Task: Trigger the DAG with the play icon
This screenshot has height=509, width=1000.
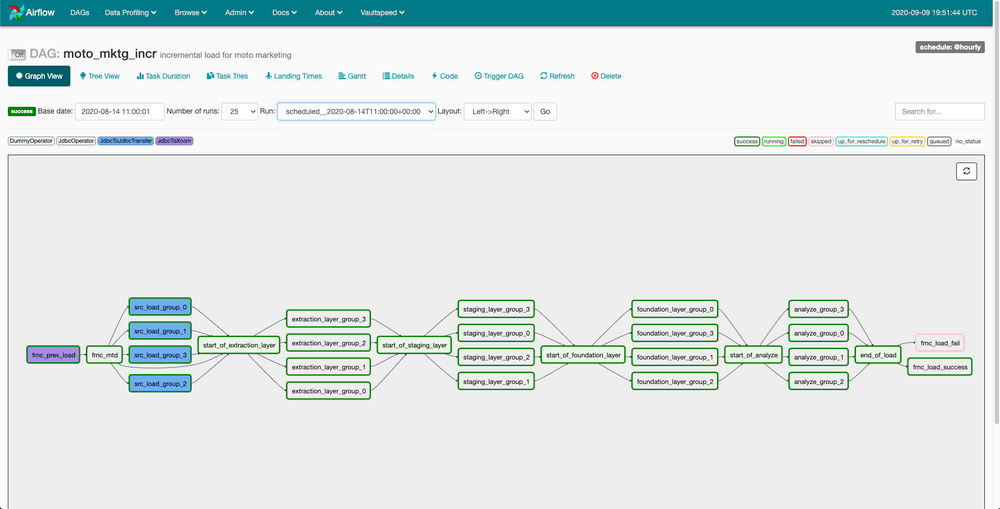Action: [x=478, y=76]
